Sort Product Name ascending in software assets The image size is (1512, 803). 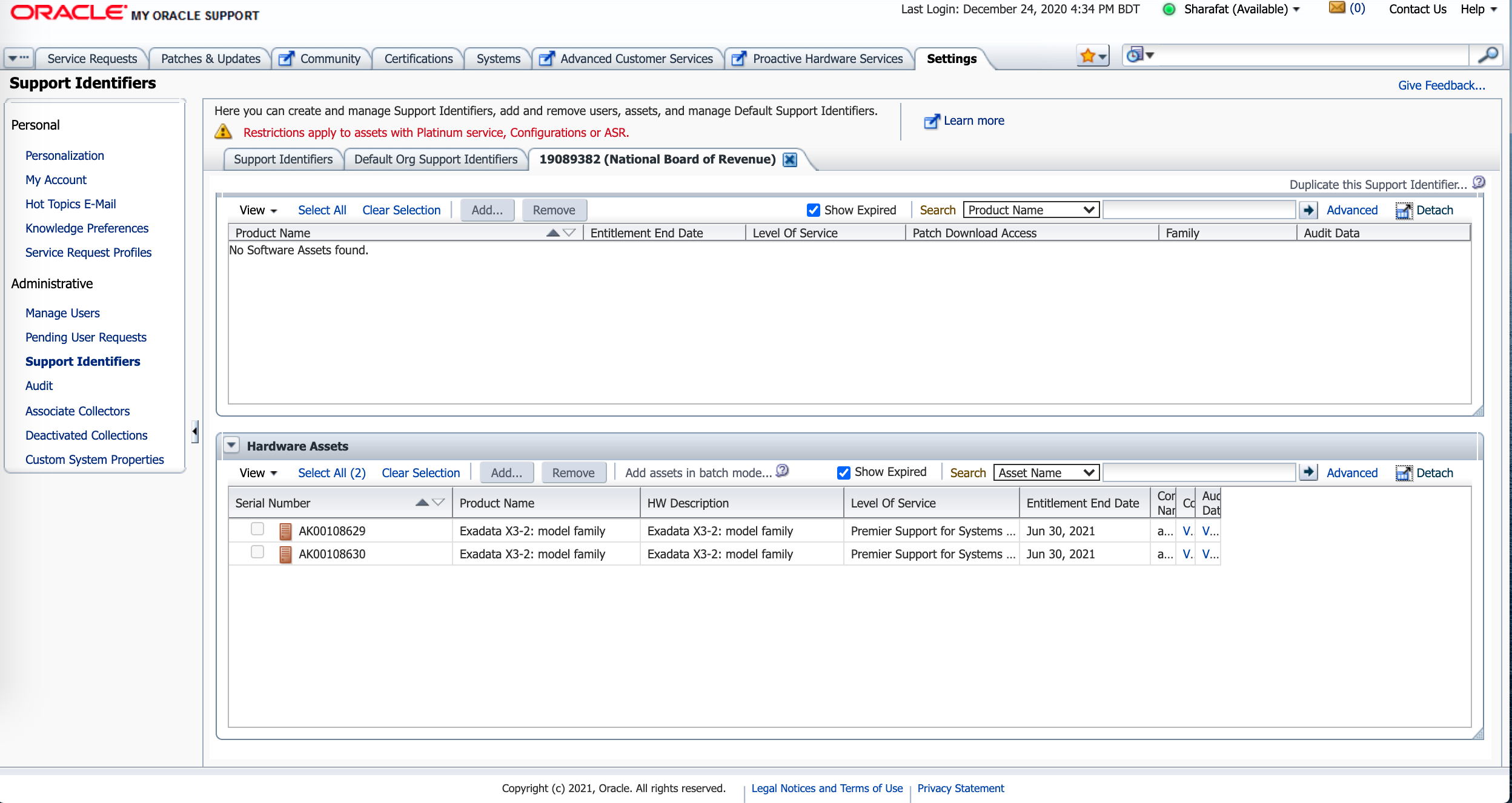552,233
